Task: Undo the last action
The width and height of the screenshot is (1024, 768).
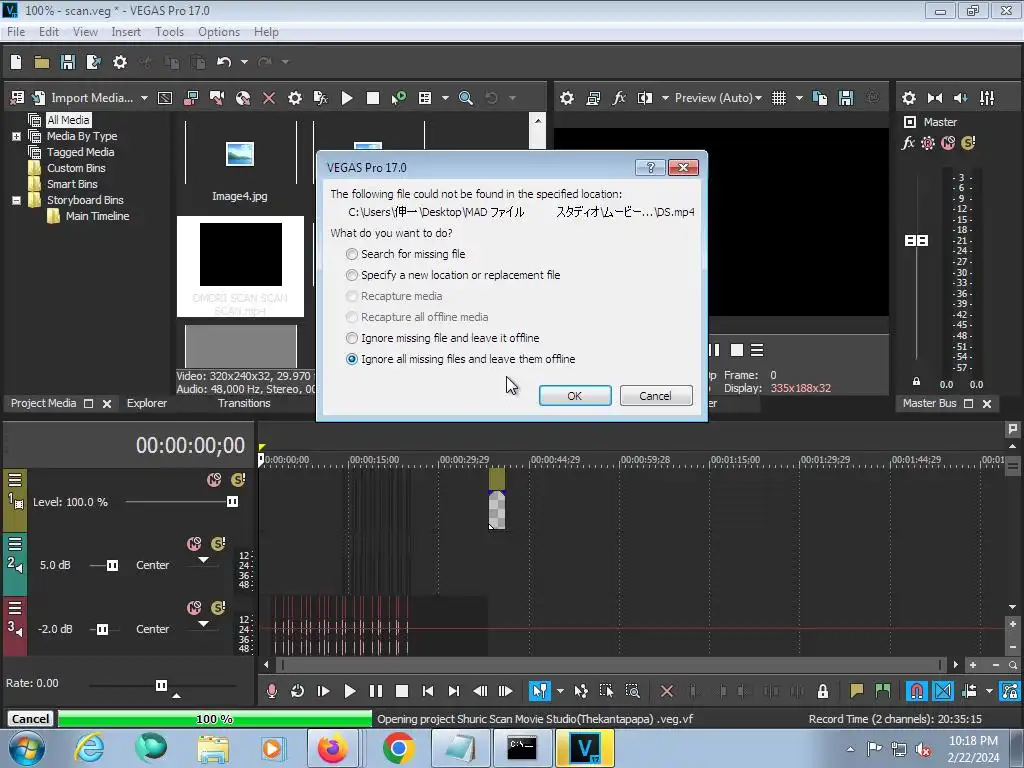Action: pyautogui.click(x=224, y=62)
